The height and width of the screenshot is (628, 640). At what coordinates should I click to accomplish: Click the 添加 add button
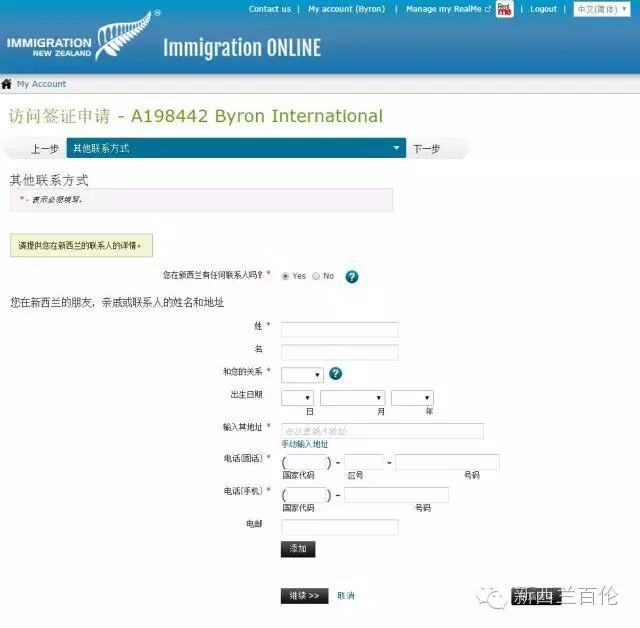tap(298, 549)
